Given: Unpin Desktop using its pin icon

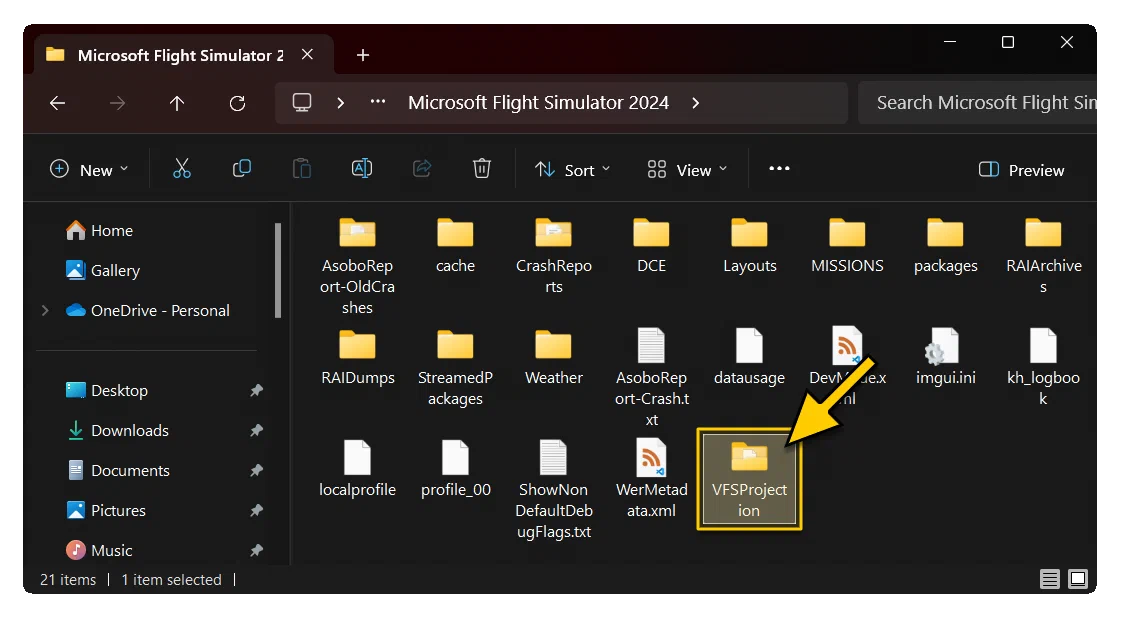Looking at the screenshot, I should [x=257, y=390].
